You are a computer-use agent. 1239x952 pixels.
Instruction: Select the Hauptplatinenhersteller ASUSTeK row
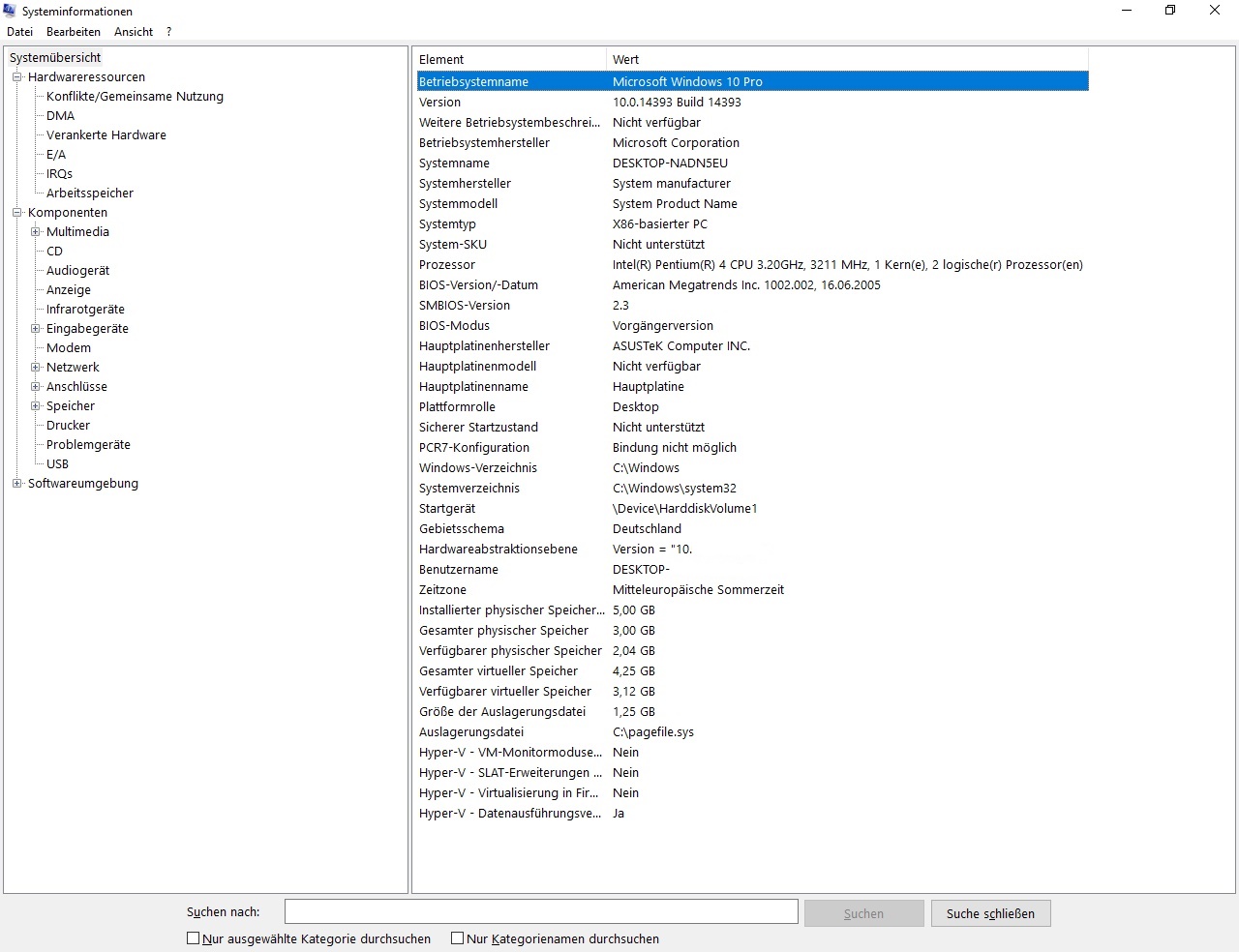point(752,345)
